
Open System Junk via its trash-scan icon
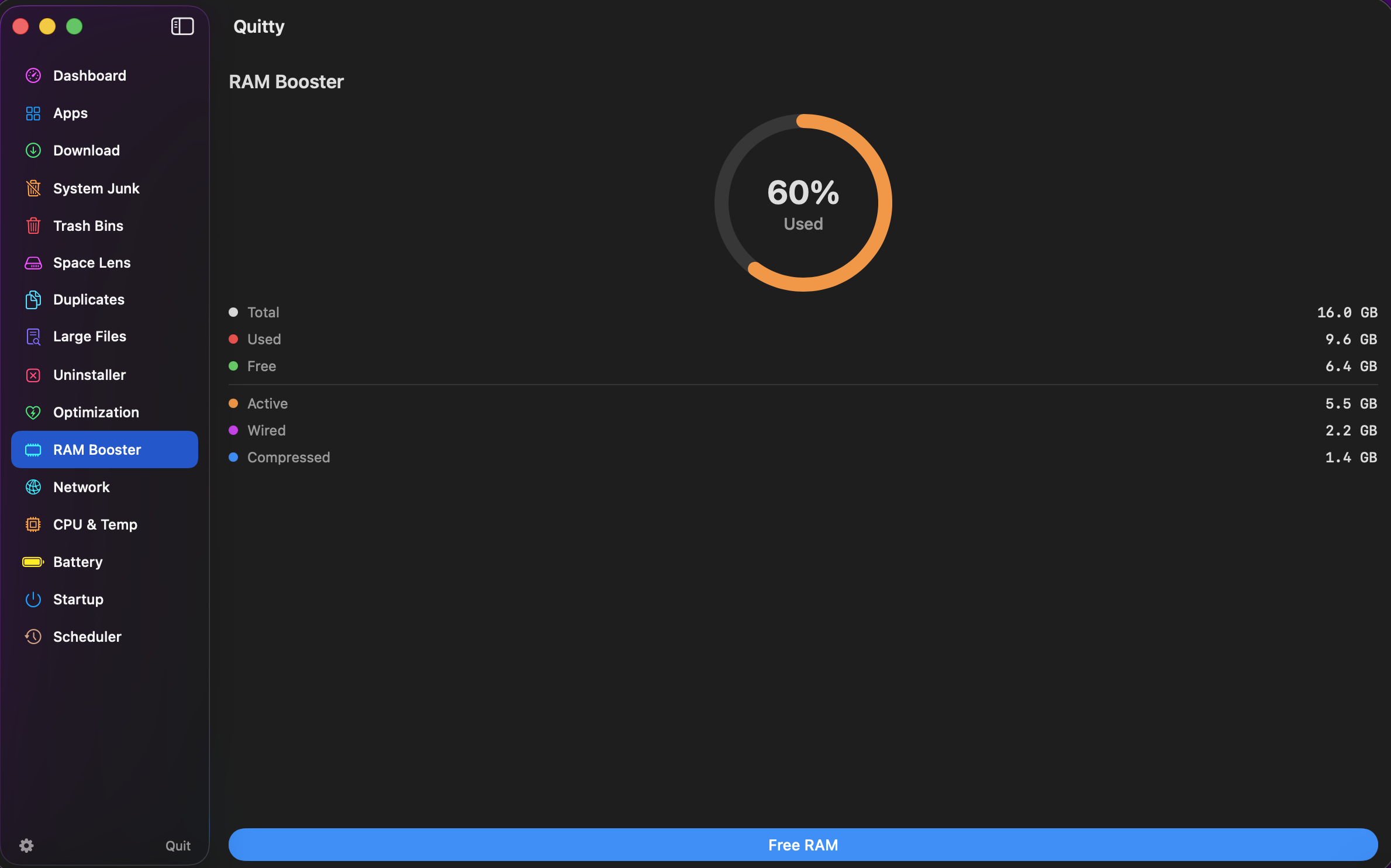33,188
